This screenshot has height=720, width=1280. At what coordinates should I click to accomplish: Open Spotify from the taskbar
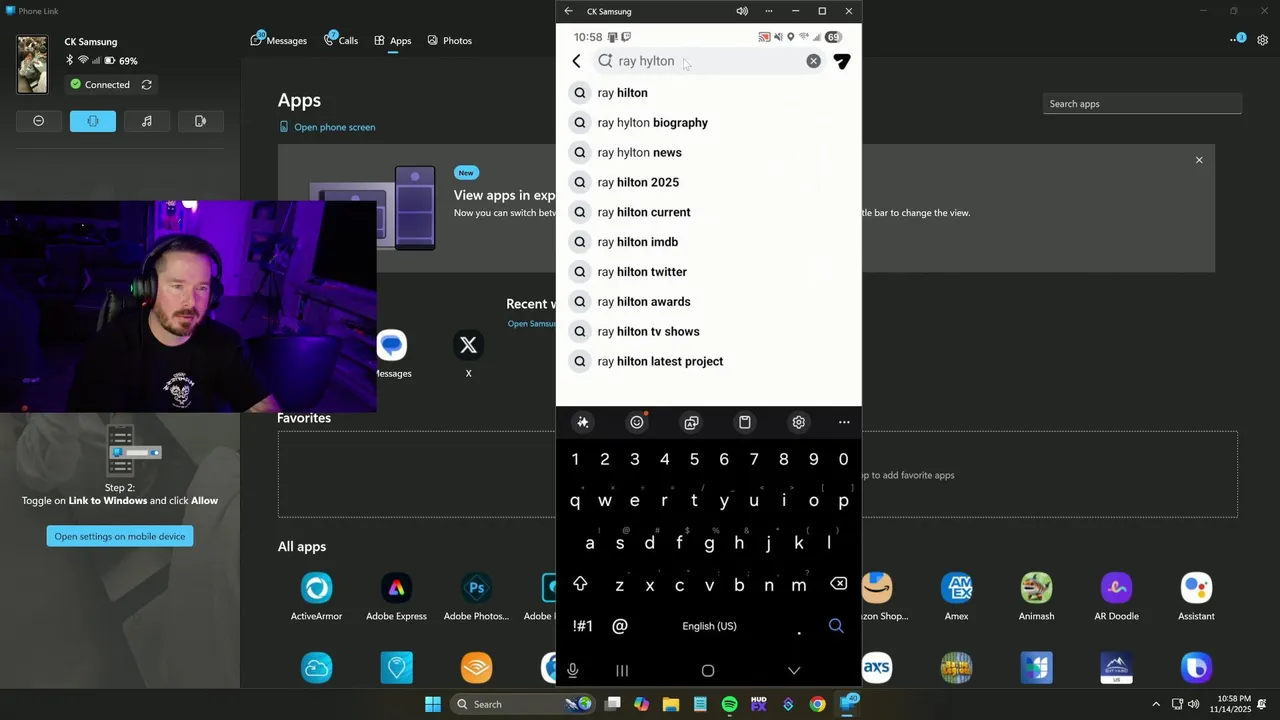730,704
